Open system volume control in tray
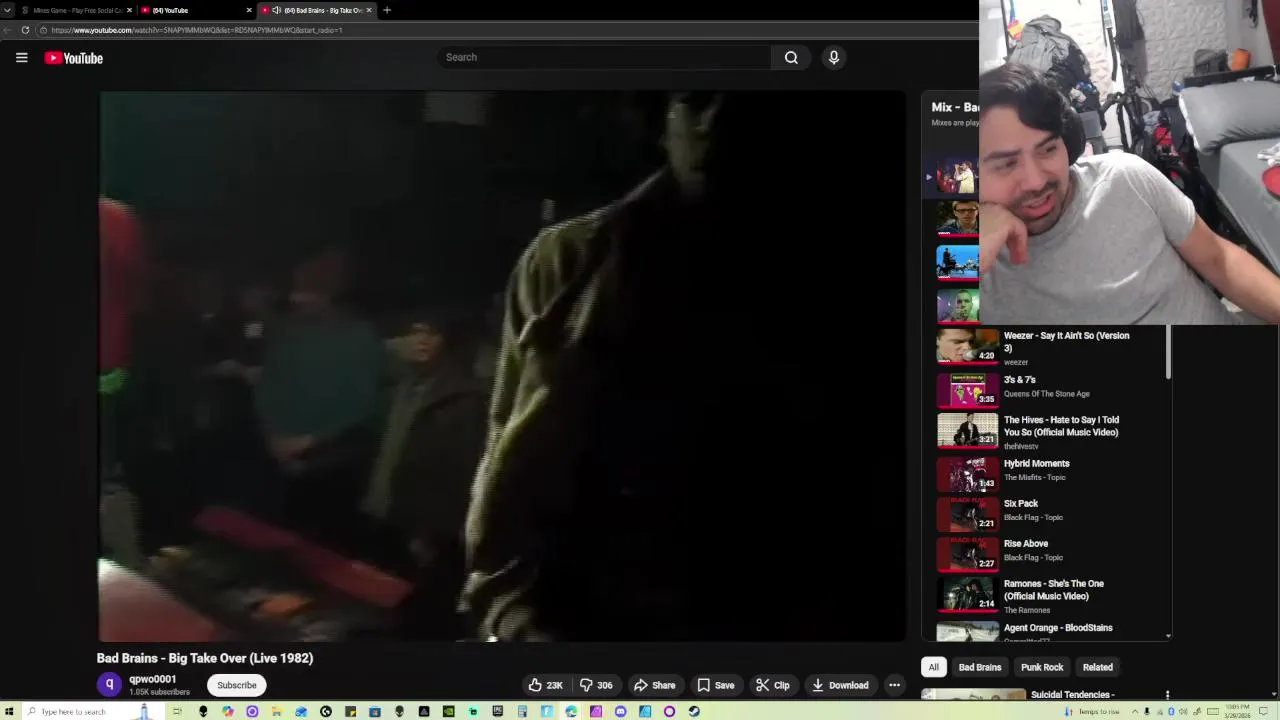This screenshot has width=1280, height=720. click(1183, 712)
